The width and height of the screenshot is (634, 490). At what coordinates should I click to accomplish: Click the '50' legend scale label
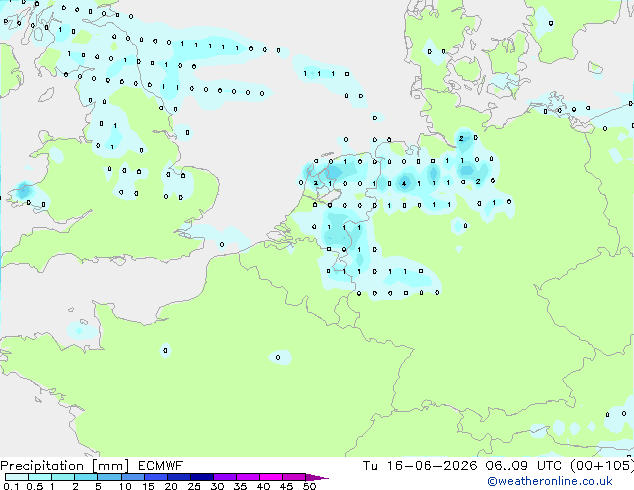pyautogui.click(x=309, y=486)
